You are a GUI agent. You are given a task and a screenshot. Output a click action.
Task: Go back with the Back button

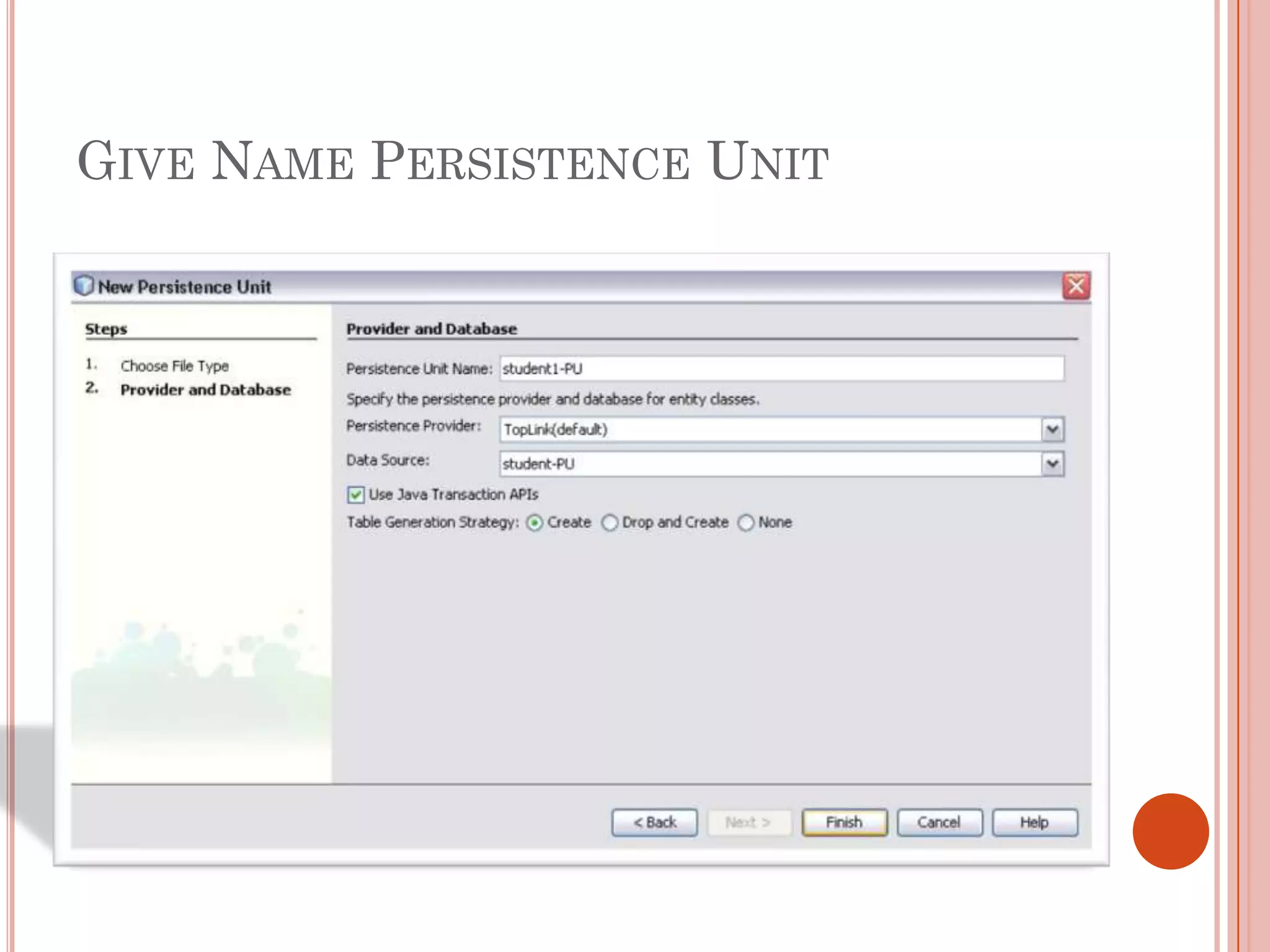click(654, 822)
